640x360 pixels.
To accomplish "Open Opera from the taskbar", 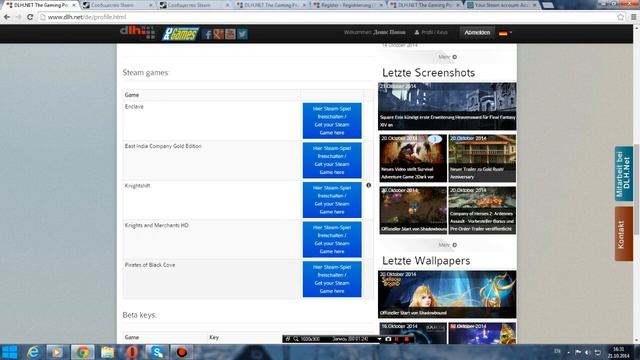I will click(x=132, y=352).
